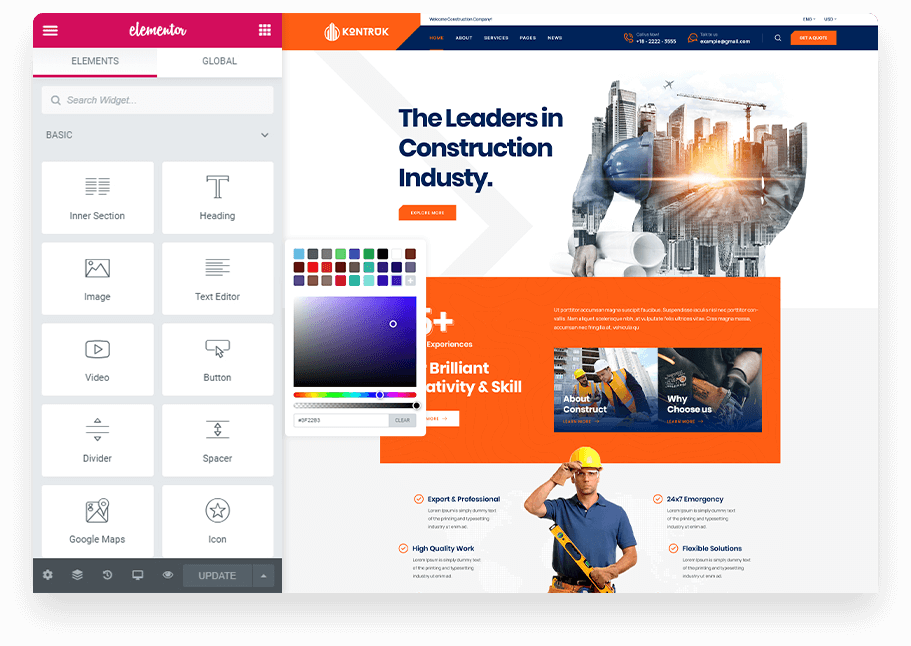911x646 pixels.
Task: Select the Google Maps widget
Action: point(98,521)
